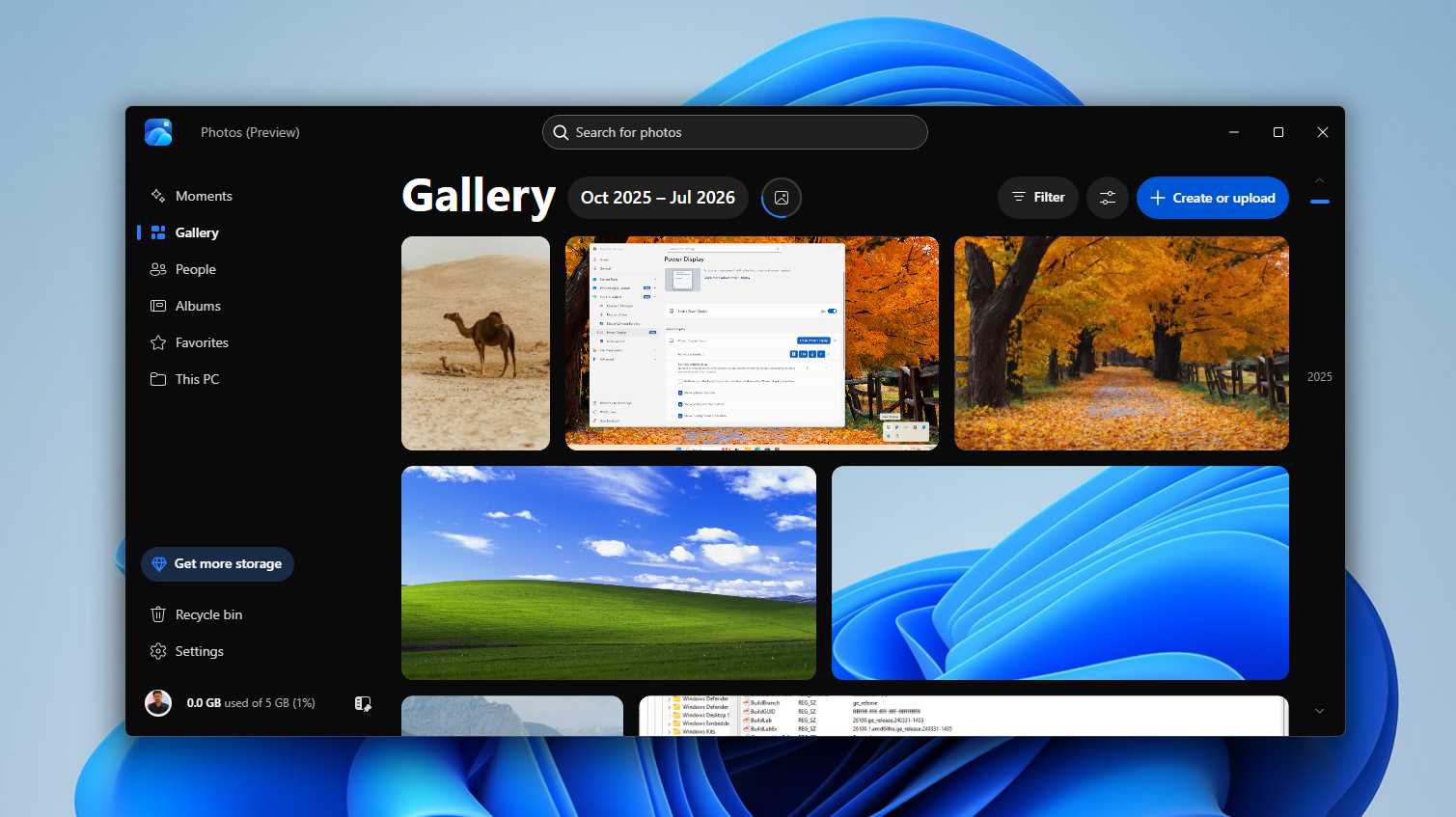Open the Oct 2025 – Jul 2026 date range
Screen dimensions: 1456x817
coord(658,198)
